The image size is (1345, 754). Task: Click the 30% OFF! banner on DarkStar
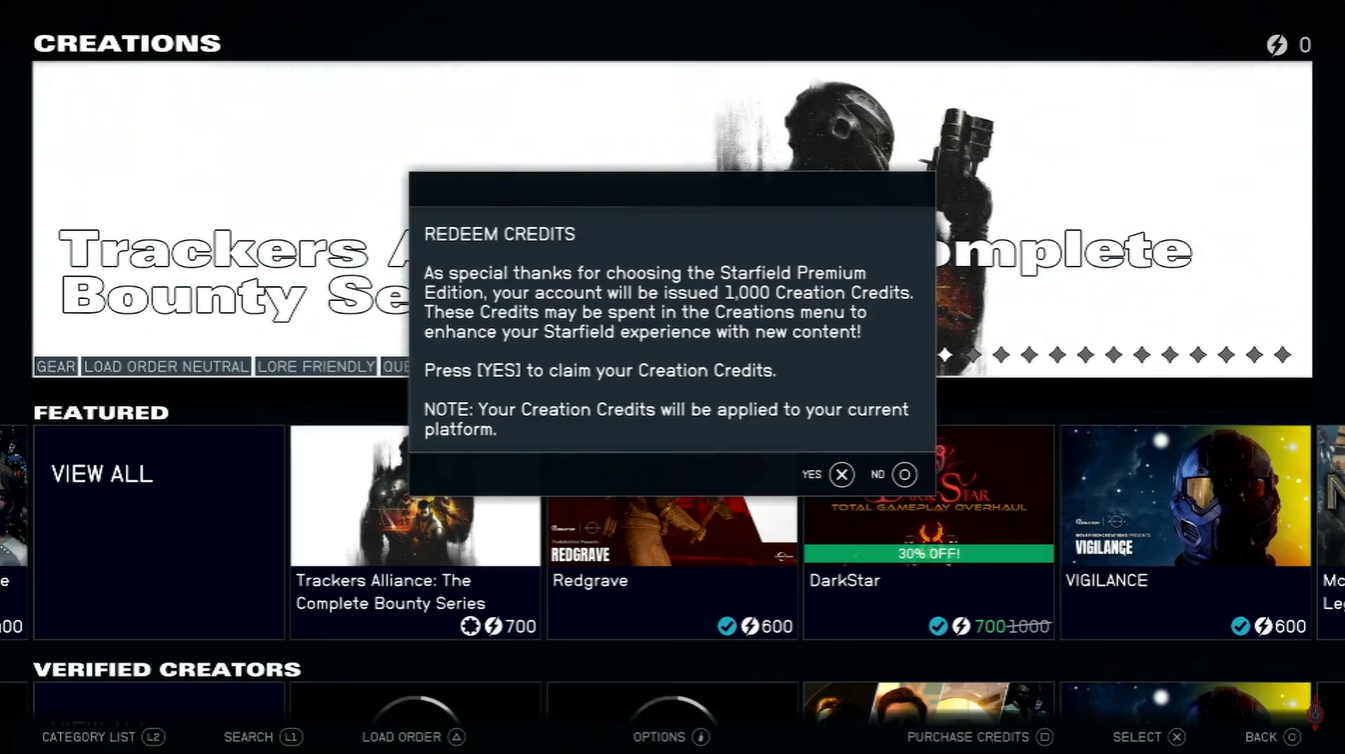point(929,553)
